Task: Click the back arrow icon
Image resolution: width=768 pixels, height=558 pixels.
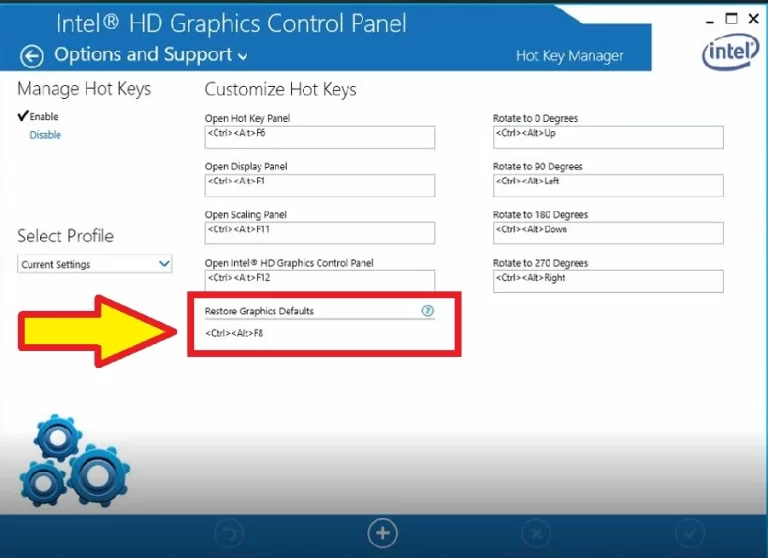Action: tap(32, 56)
